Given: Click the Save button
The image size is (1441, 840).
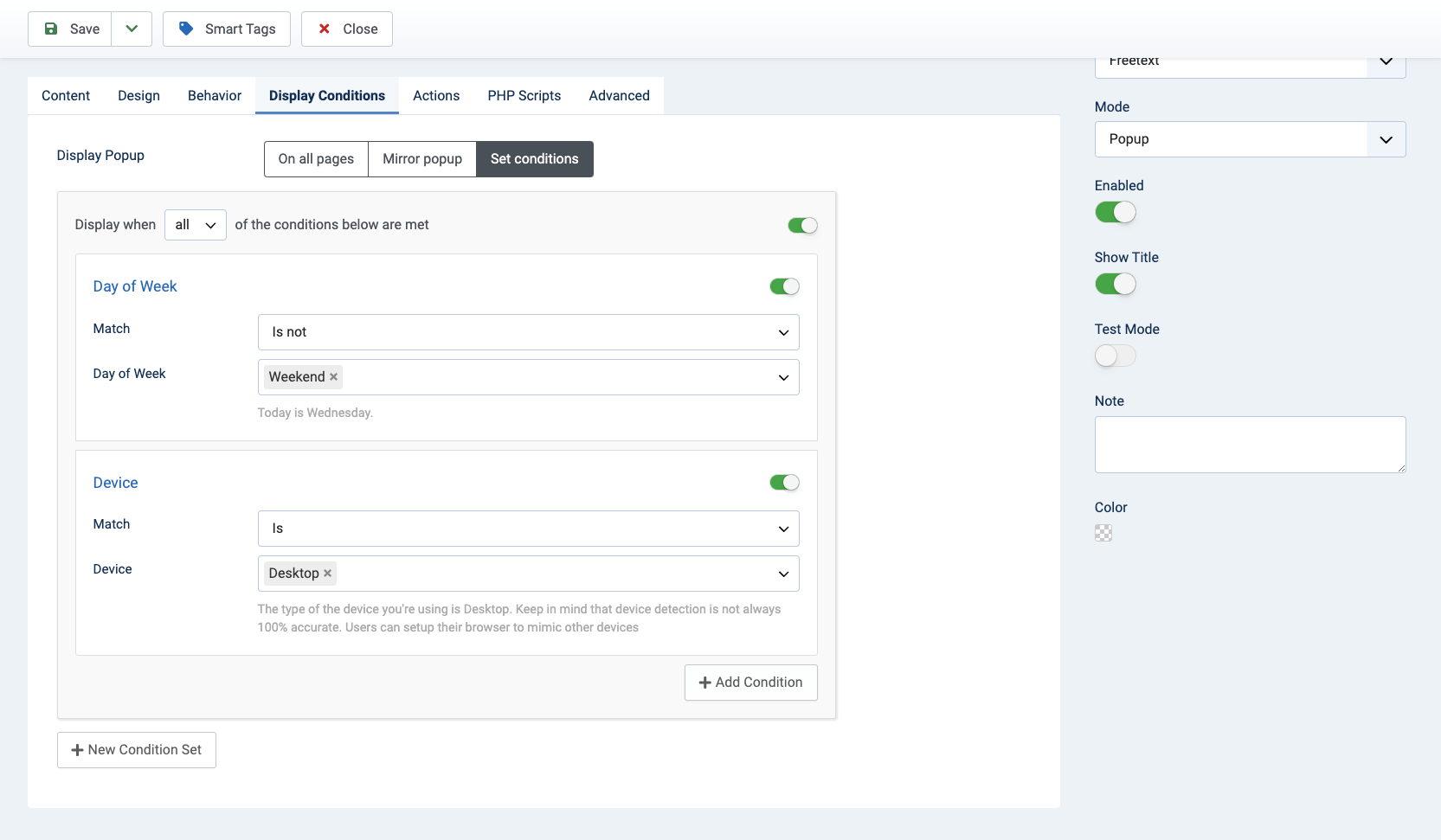Looking at the screenshot, I should 70,29.
